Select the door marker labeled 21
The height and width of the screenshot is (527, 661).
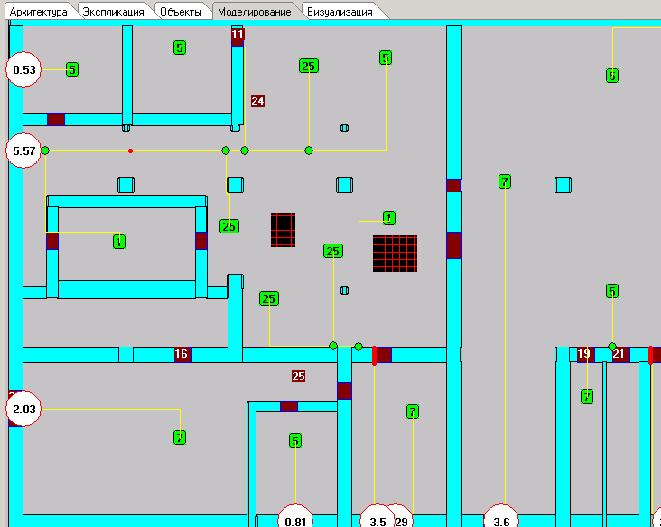pyautogui.click(x=618, y=354)
